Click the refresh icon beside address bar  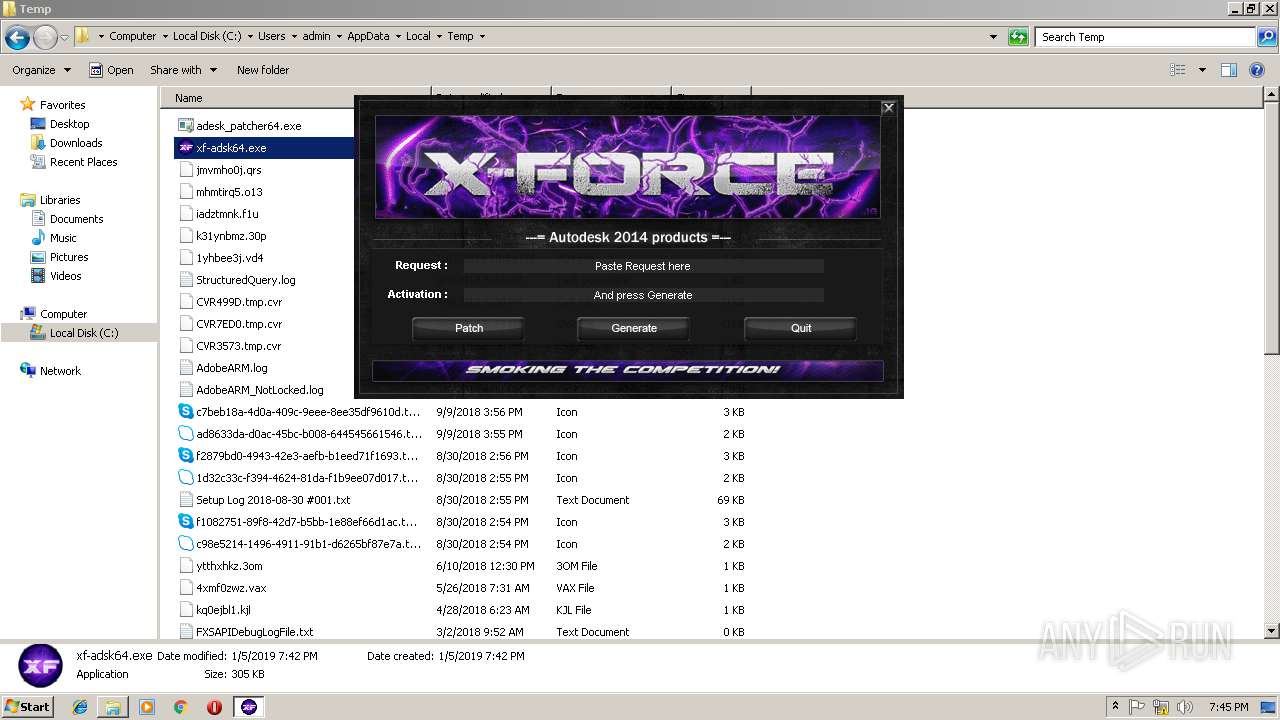[1018, 37]
